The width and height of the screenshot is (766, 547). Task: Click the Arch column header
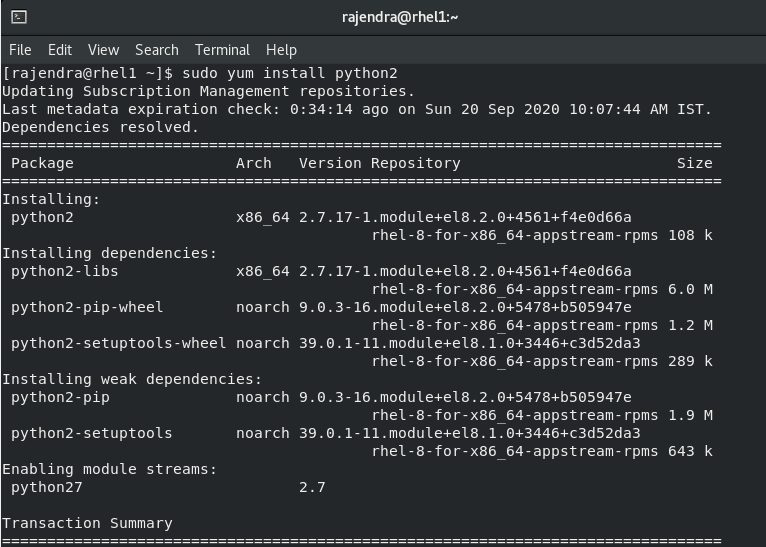(x=254, y=163)
